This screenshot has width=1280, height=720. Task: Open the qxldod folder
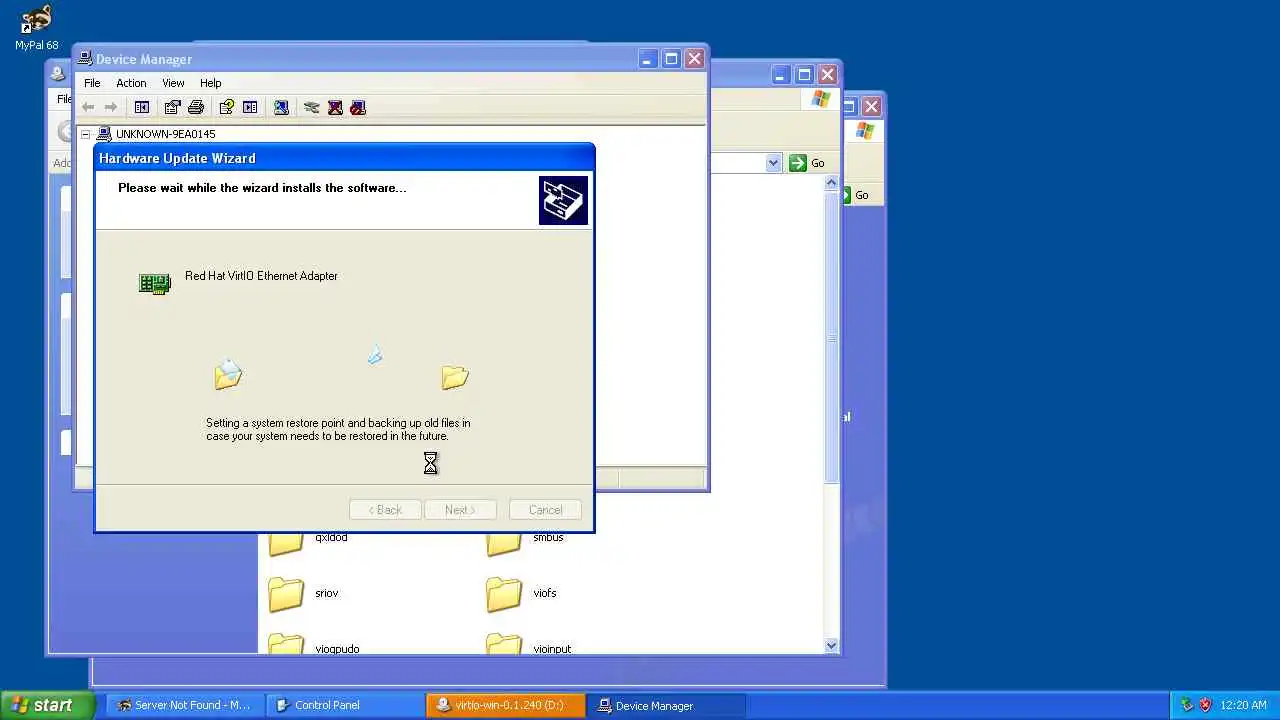tap(286, 543)
